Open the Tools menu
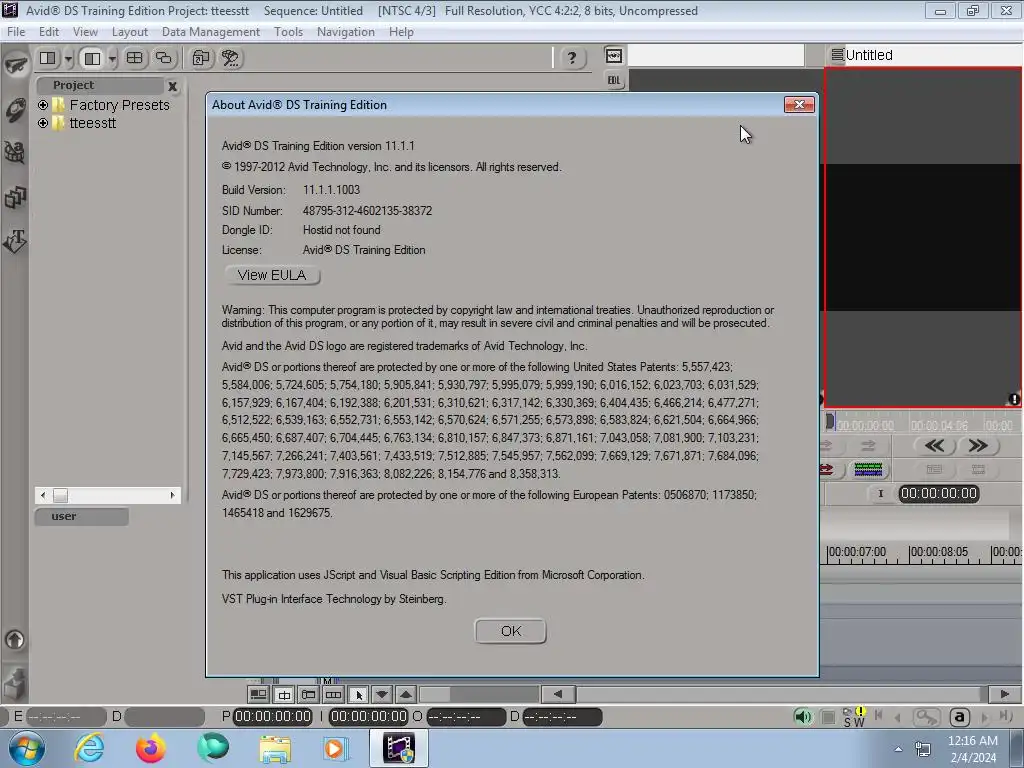Image resolution: width=1024 pixels, height=768 pixels. coord(288,31)
